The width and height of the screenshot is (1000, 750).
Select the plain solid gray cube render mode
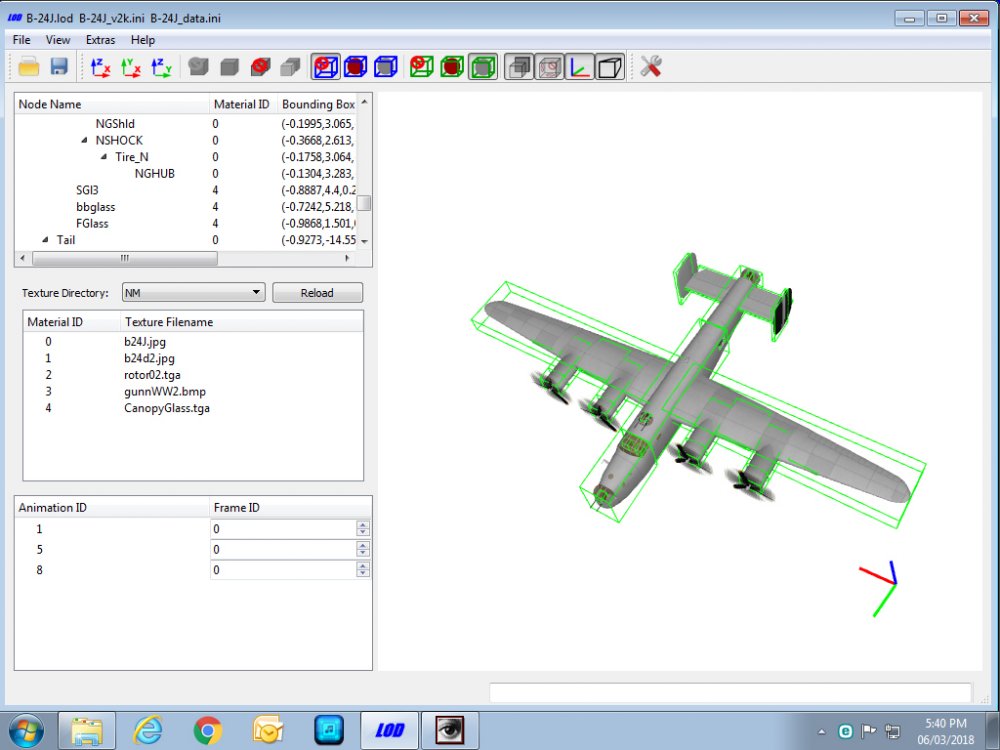click(229, 66)
